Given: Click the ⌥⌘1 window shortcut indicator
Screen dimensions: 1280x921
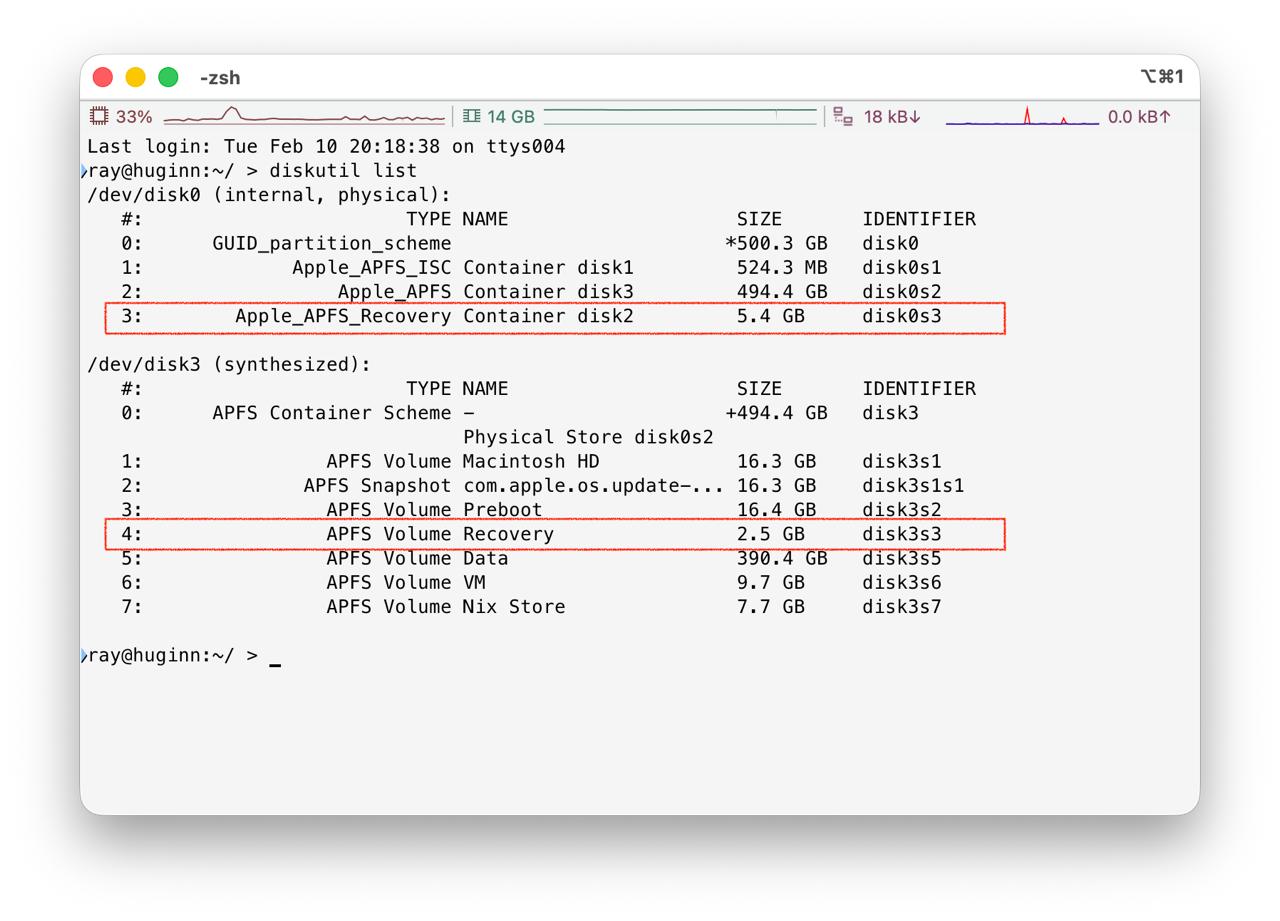Looking at the screenshot, I should click(x=1161, y=77).
